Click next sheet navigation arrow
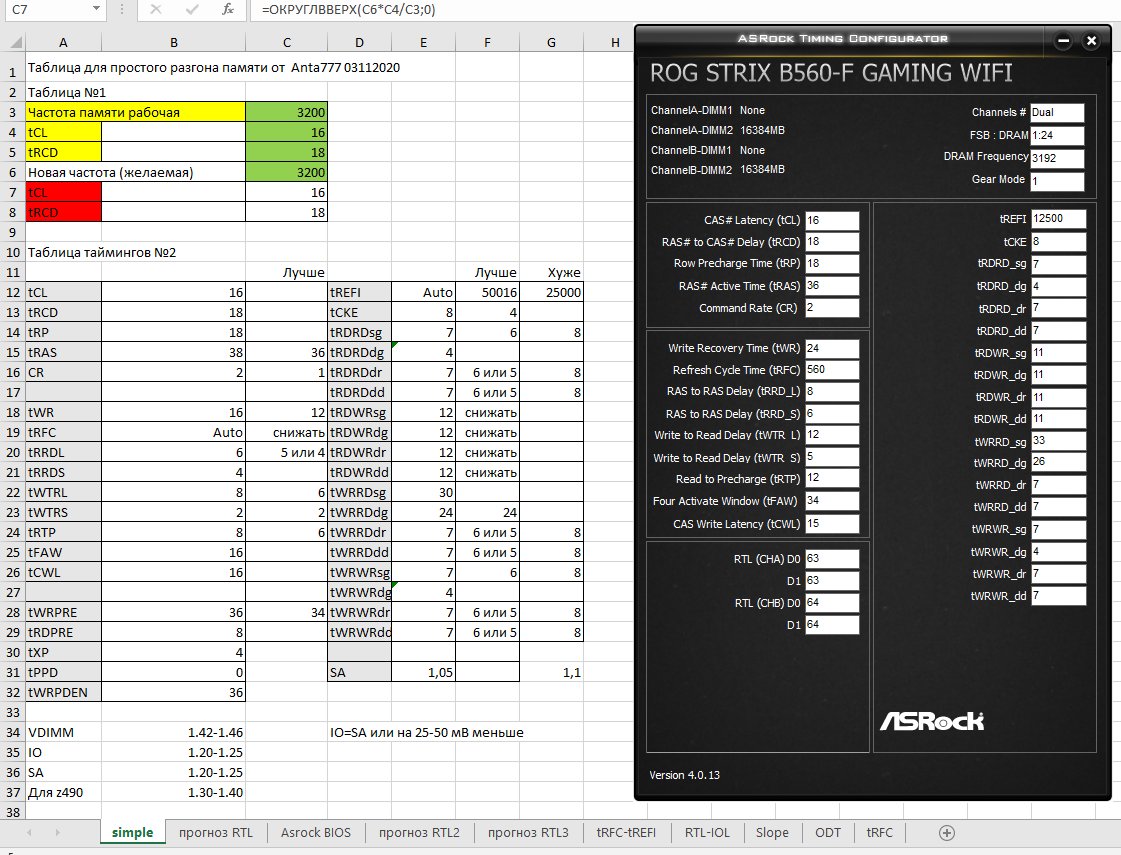The image size is (1121, 855). 57,832
